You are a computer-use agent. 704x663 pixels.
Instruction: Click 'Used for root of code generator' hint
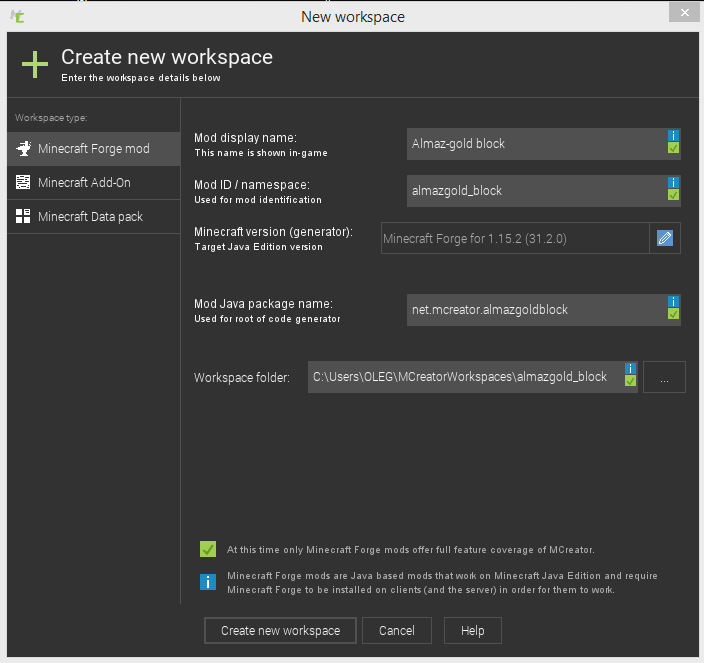pos(267,319)
